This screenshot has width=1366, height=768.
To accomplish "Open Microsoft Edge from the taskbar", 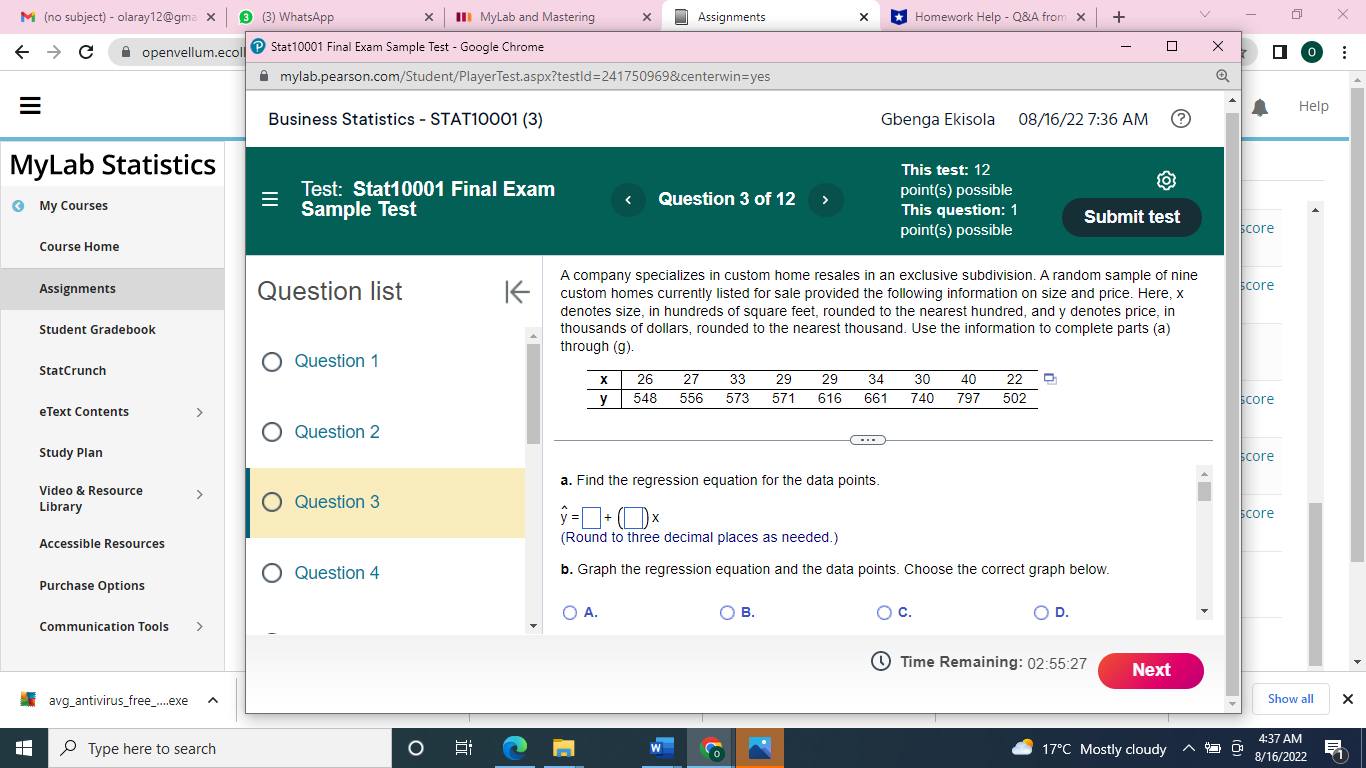I will [514, 748].
